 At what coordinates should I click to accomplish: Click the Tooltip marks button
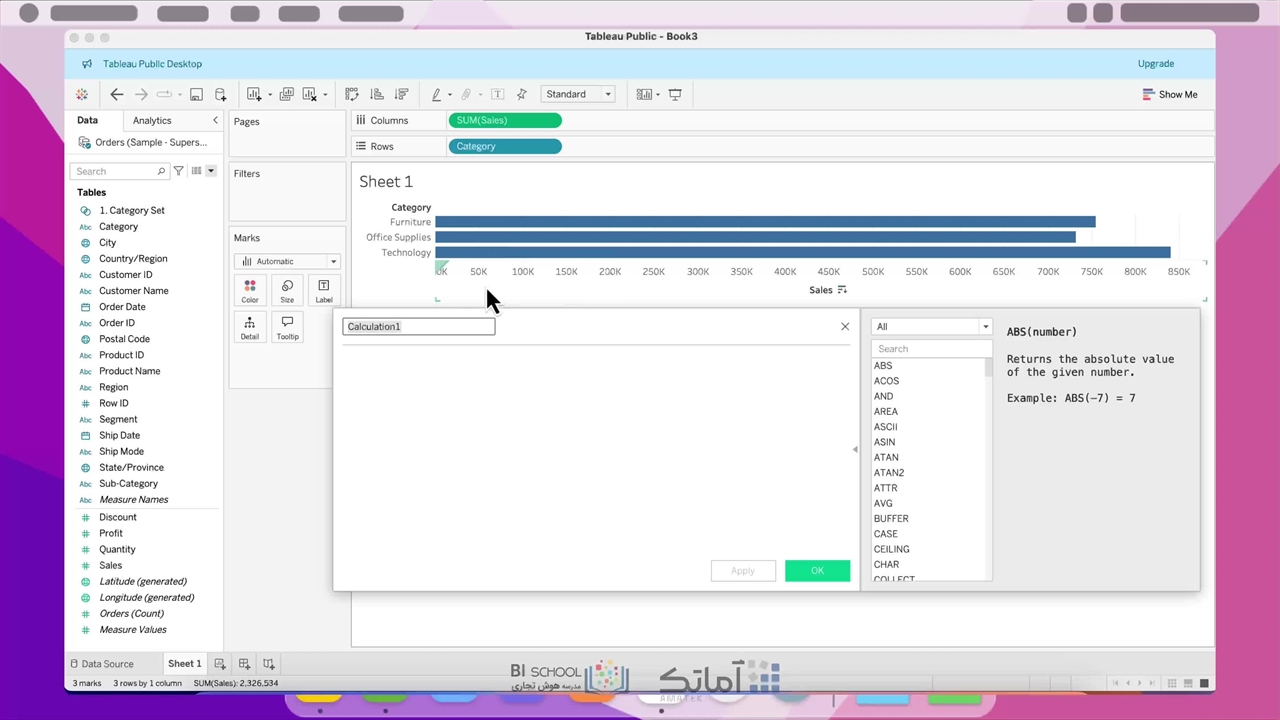[287, 327]
